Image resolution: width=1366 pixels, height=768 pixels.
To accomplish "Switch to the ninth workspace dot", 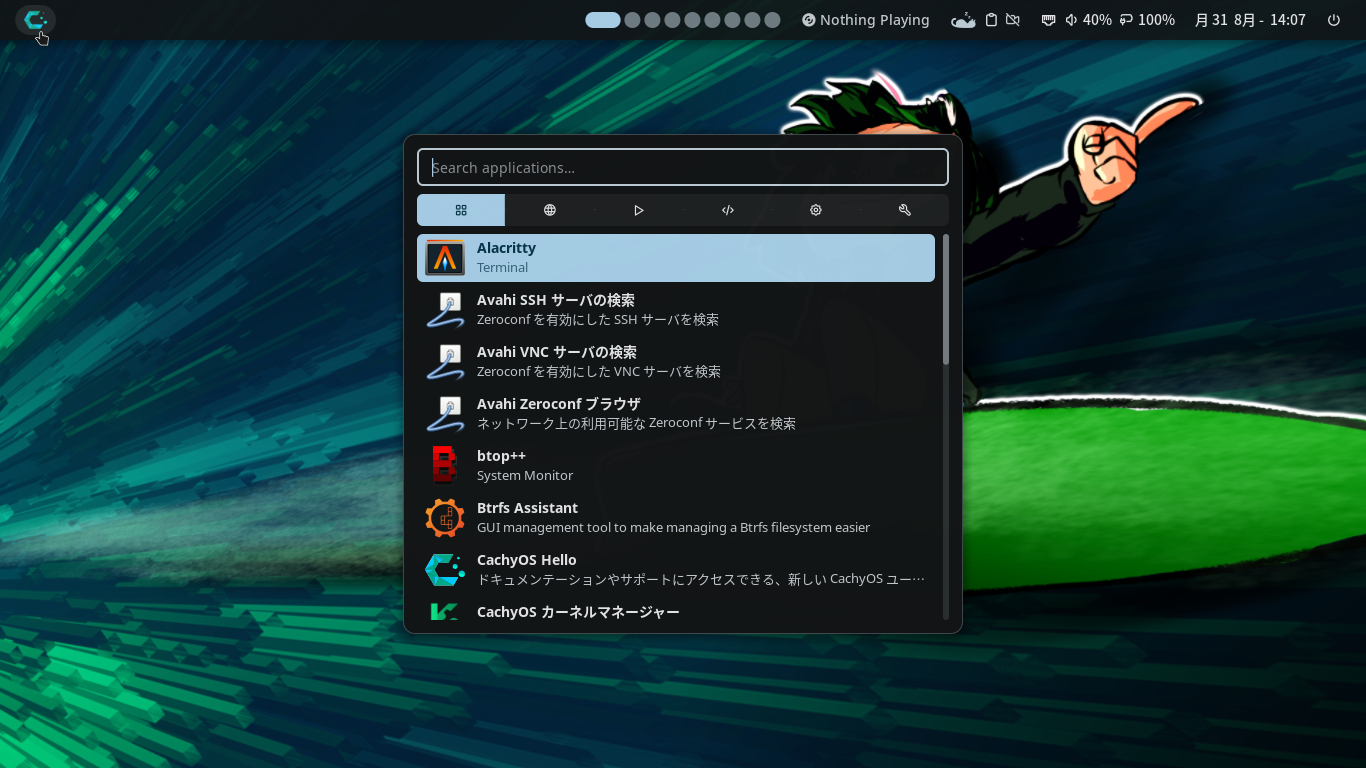I will pos(772,20).
